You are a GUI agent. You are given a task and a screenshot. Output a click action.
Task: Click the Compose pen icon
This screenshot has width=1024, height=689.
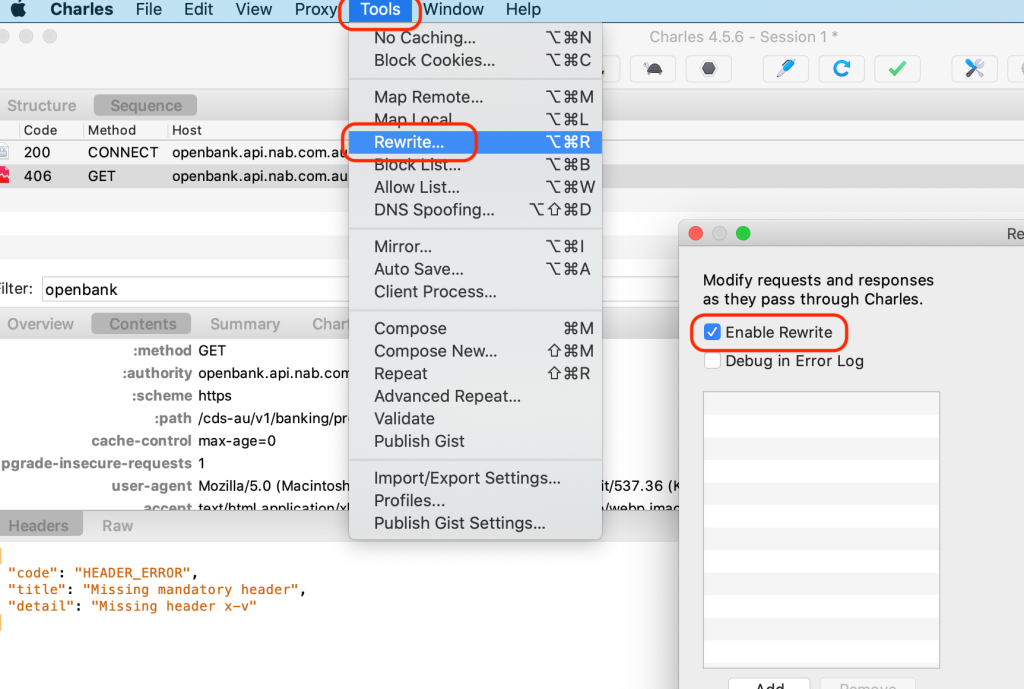click(786, 68)
